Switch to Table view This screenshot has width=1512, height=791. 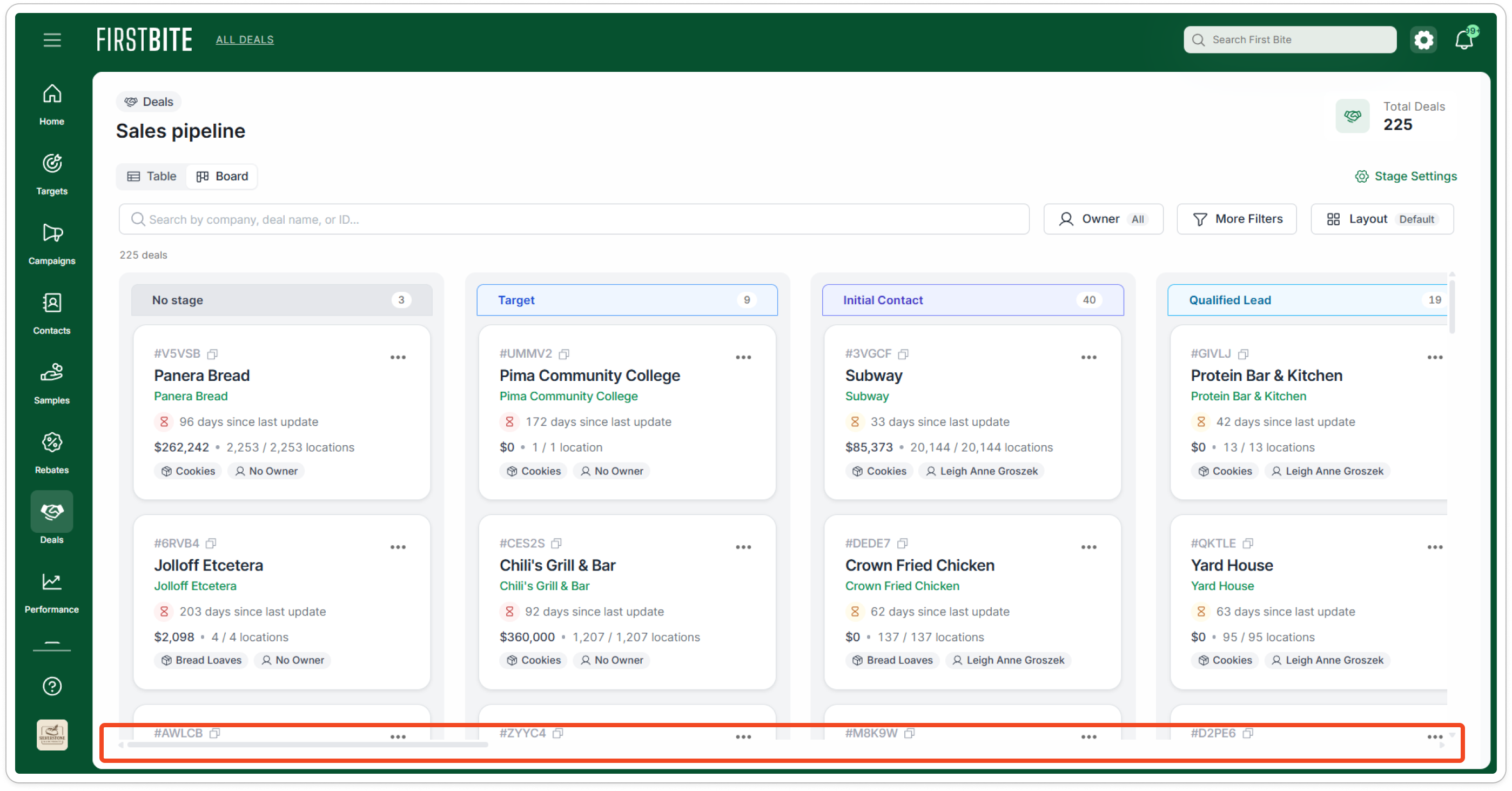coord(152,176)
